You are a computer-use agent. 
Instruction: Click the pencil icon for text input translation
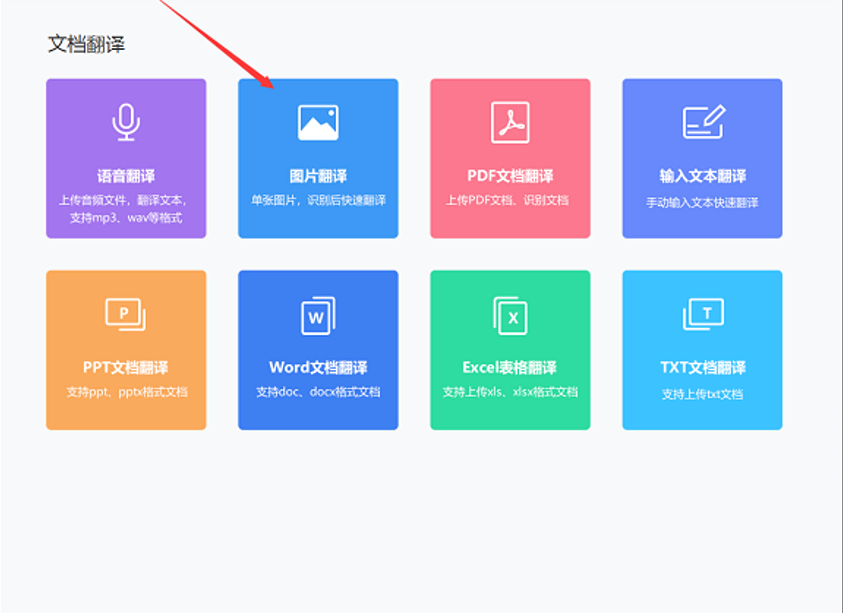[702, 122]
